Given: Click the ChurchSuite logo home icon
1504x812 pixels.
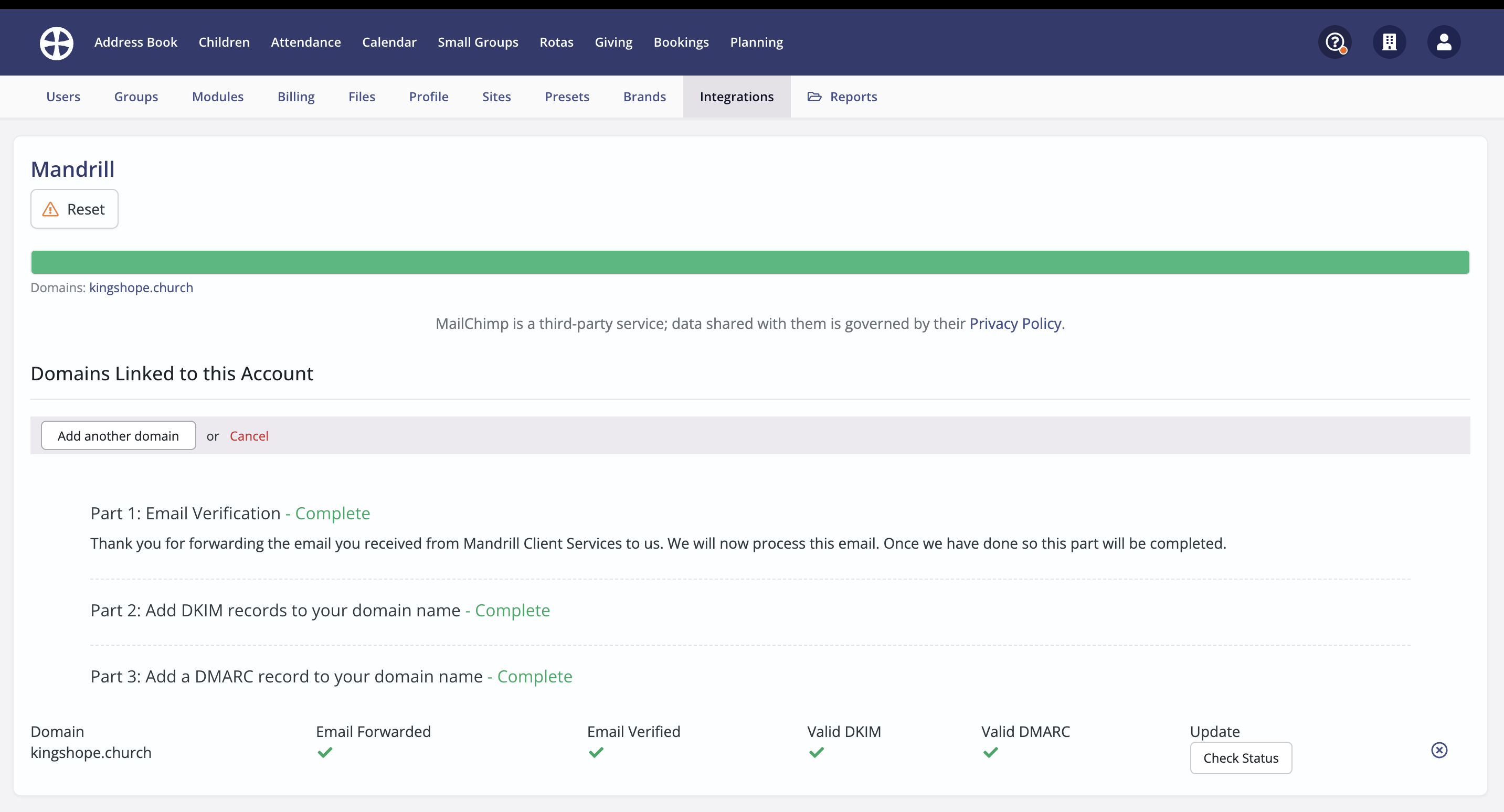Looking at the screenshot, I should (x=56, y=42).
